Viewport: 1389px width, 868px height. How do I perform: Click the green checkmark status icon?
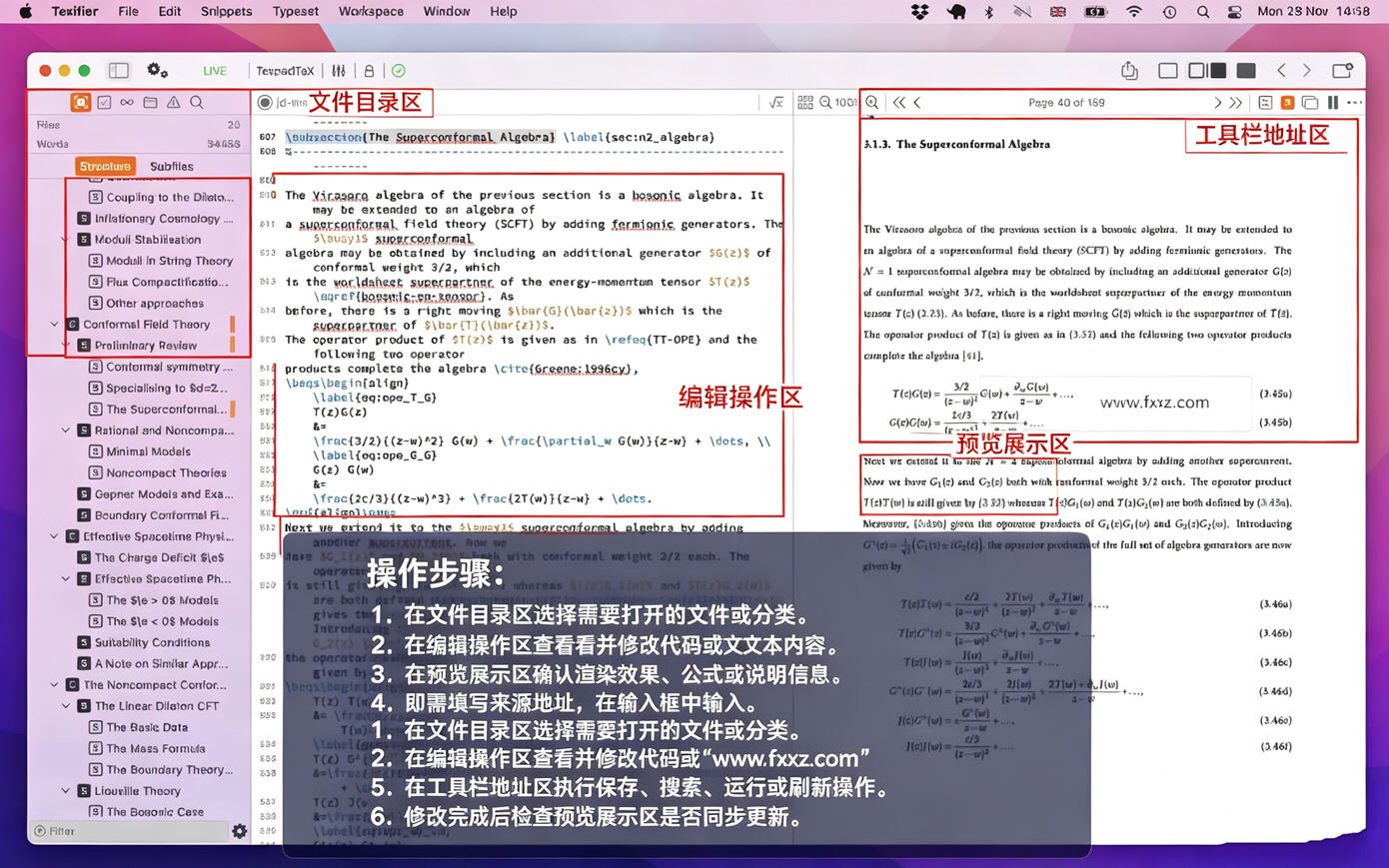point(399,71)
